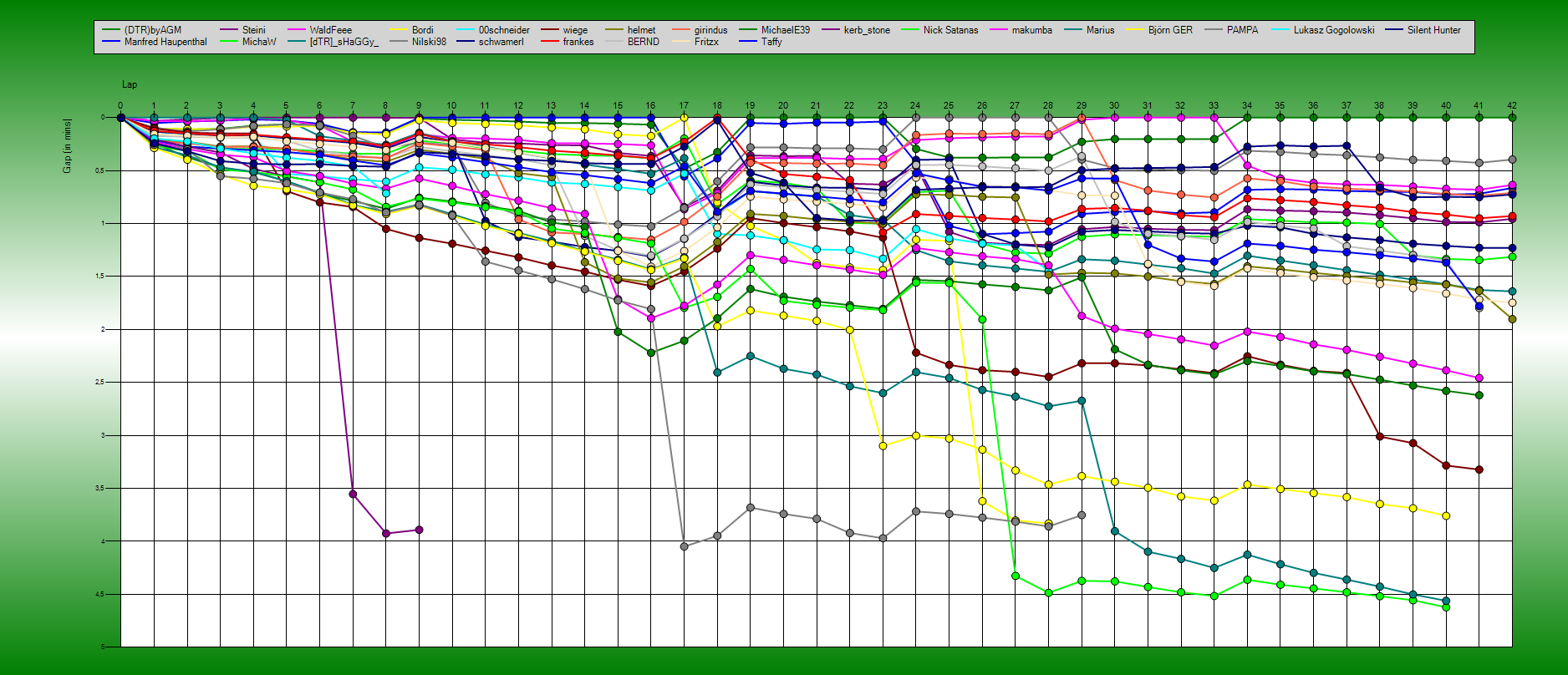The image size is (1568, 675).
Task: Select BERND in the legend
Action: point(644,42)
